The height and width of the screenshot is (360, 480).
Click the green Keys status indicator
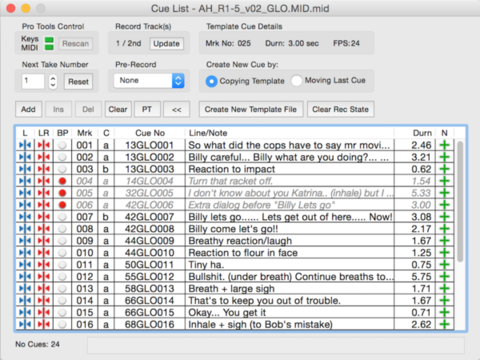(x=49, y=40)
